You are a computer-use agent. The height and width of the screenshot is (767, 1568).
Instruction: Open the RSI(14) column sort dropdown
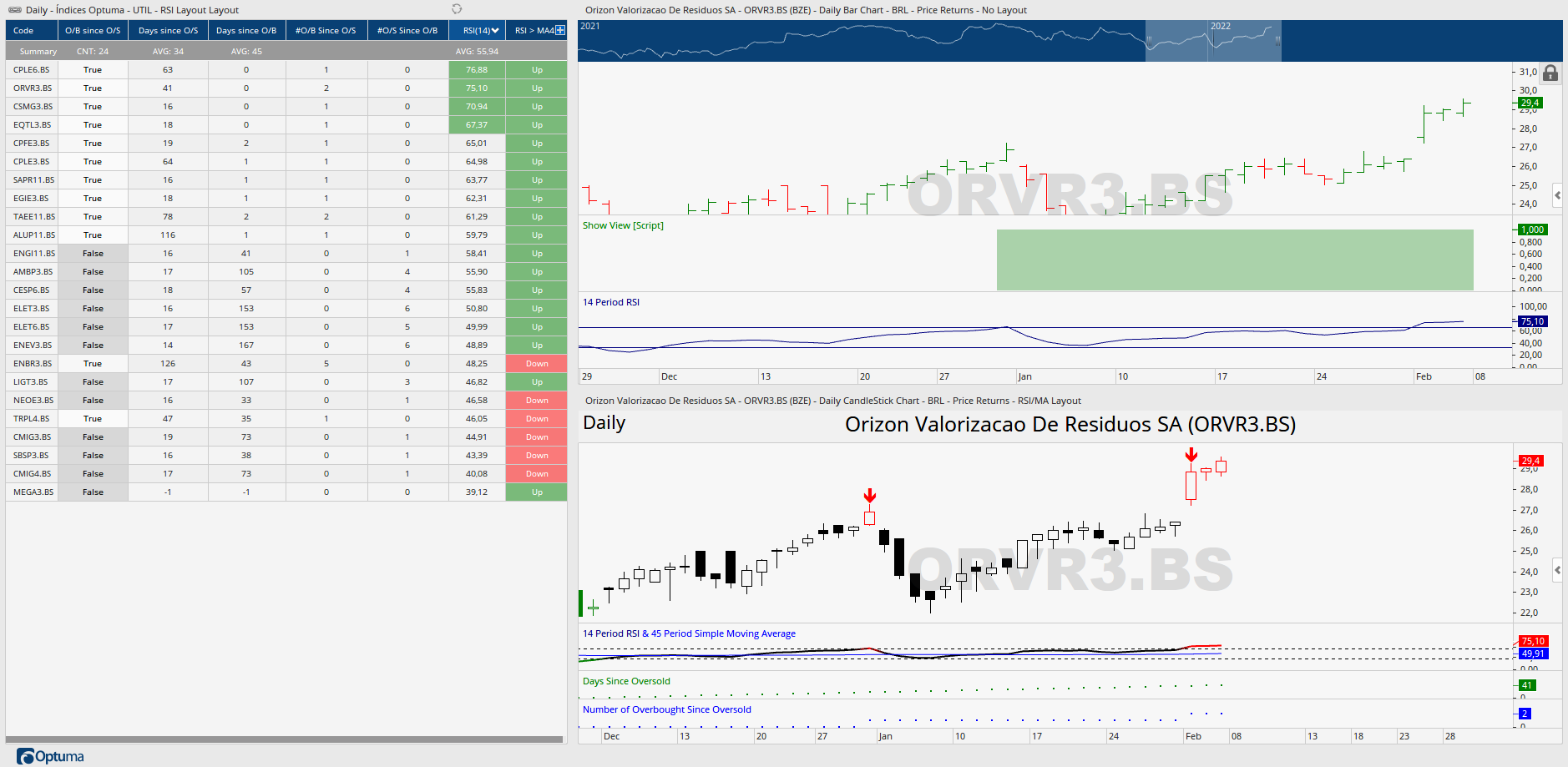[495, 31]
